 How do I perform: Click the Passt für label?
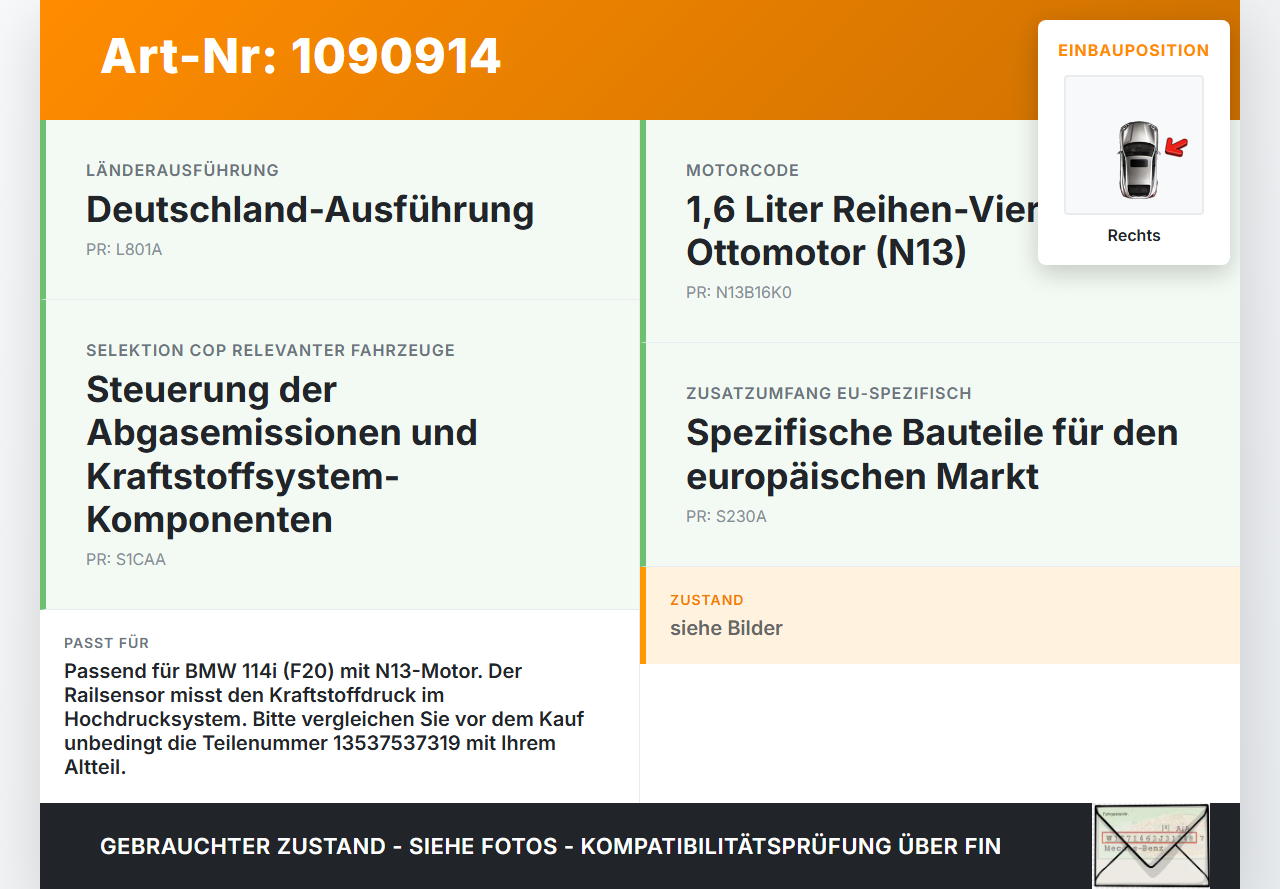106,643
